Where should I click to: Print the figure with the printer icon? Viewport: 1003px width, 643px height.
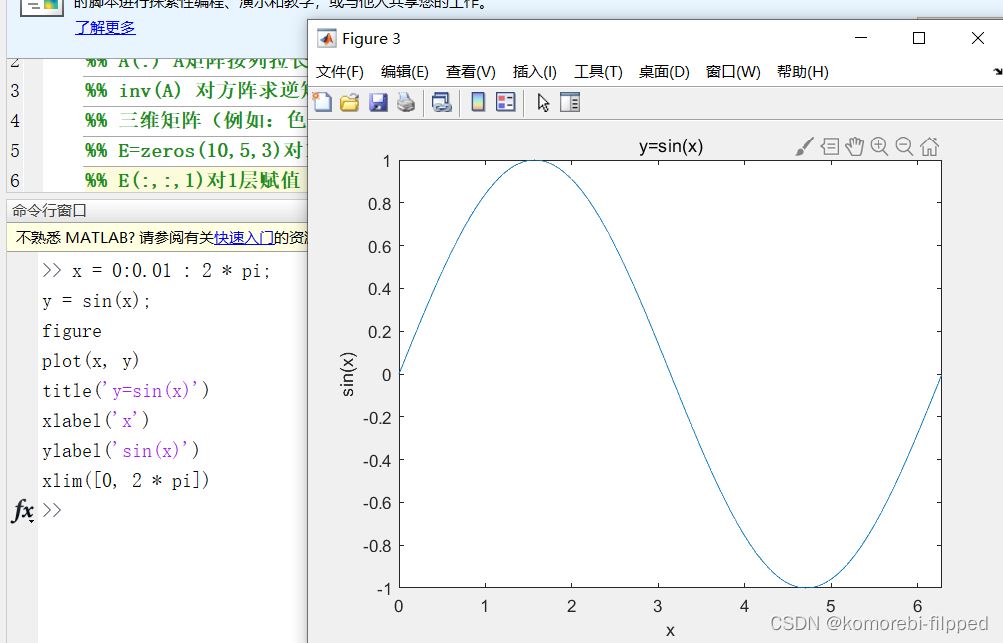(x=405, y=102)
